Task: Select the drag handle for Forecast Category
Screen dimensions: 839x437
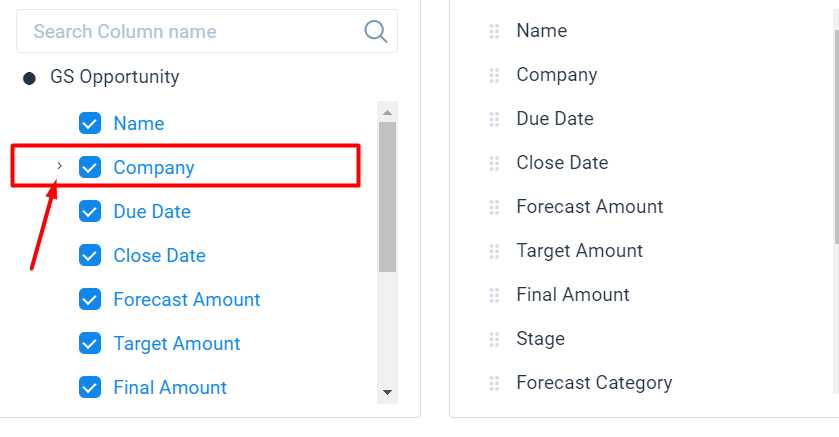Action: (494, 383)
